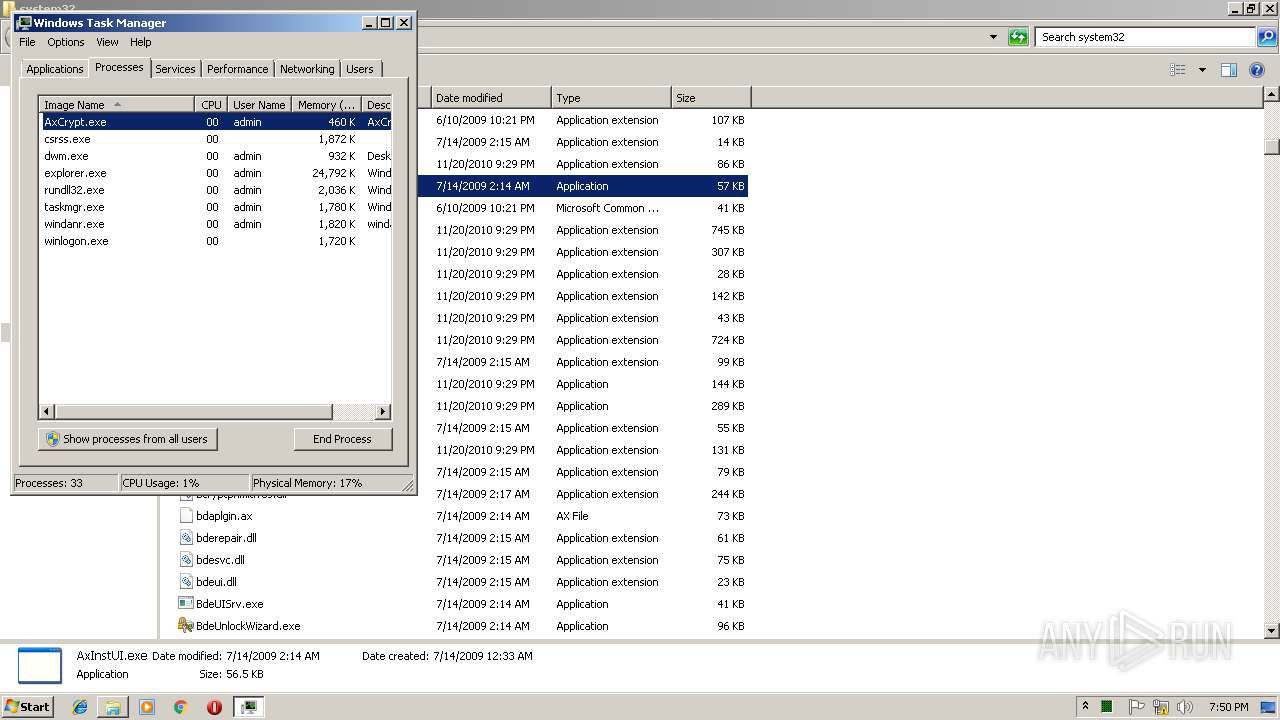The height and width of the screenshot is (720, 1280).
Task: Switch to the Services tab
Action: coord(175,69)
